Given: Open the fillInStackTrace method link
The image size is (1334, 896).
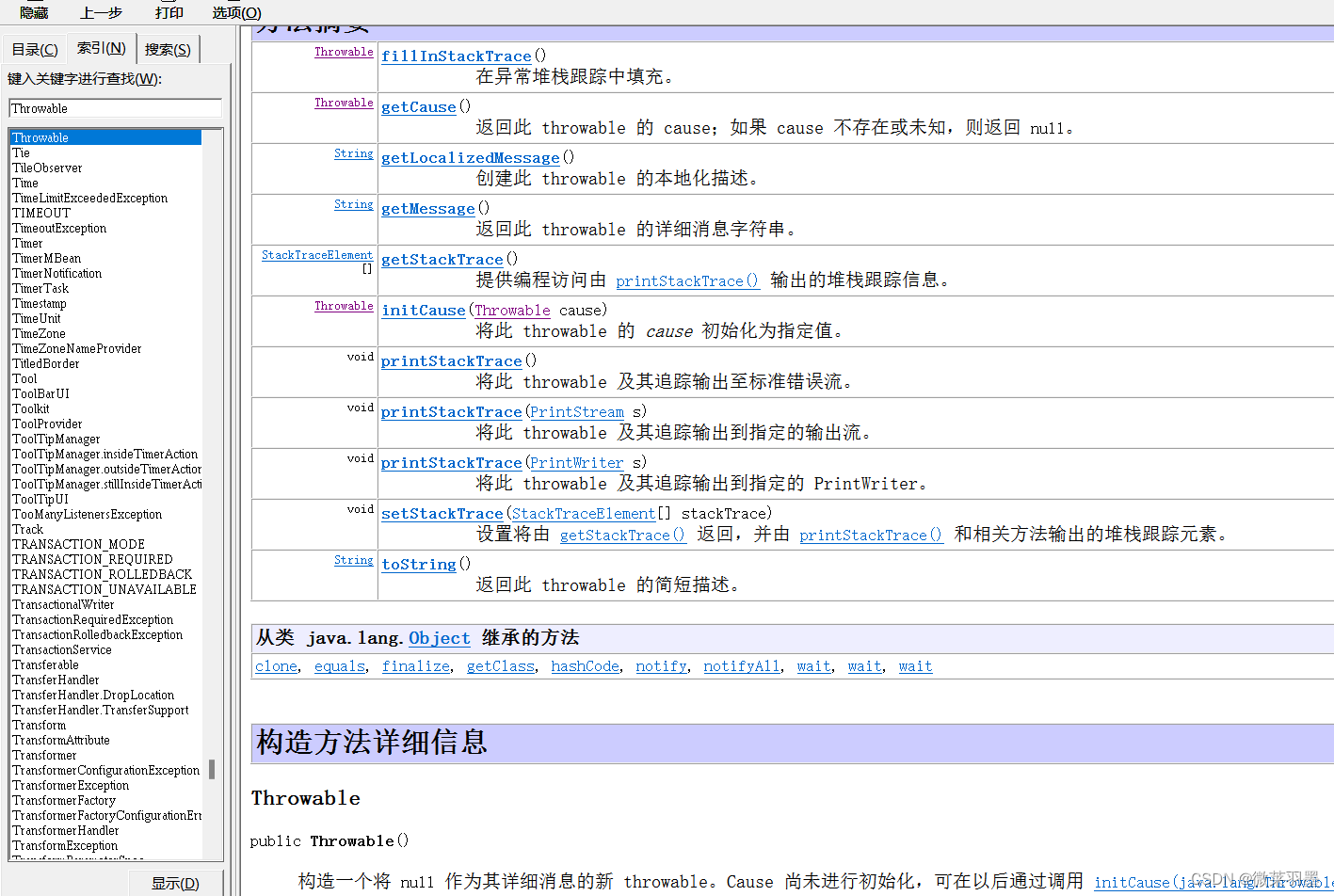Looking at the screenshot, I should (x=456, y=56).
